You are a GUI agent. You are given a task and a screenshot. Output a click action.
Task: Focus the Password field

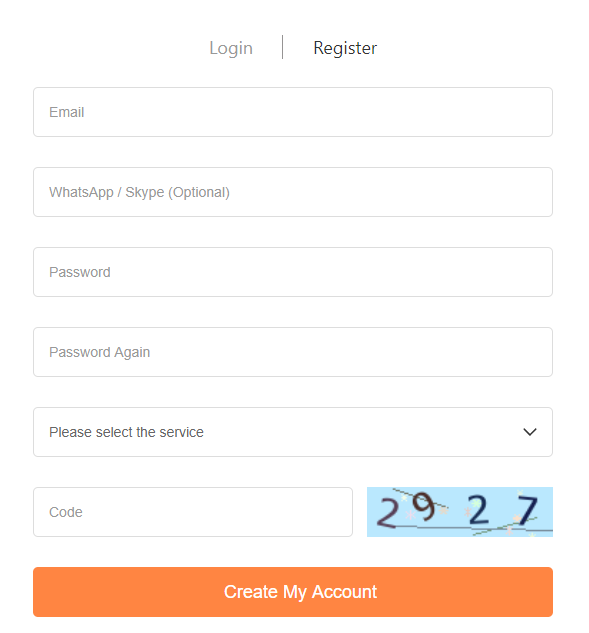coord(293,272)
